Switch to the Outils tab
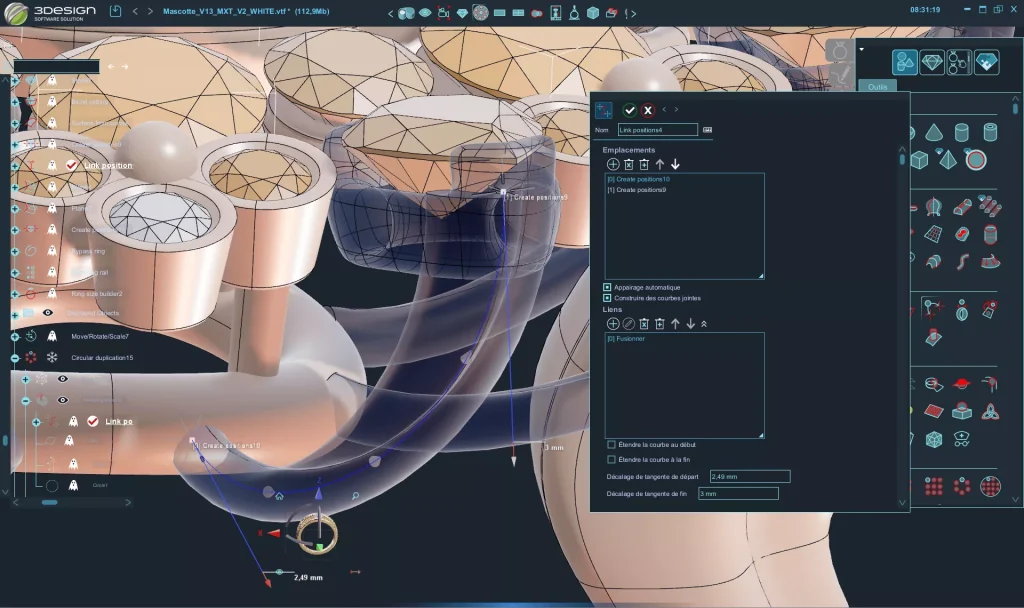 [877, 87]
